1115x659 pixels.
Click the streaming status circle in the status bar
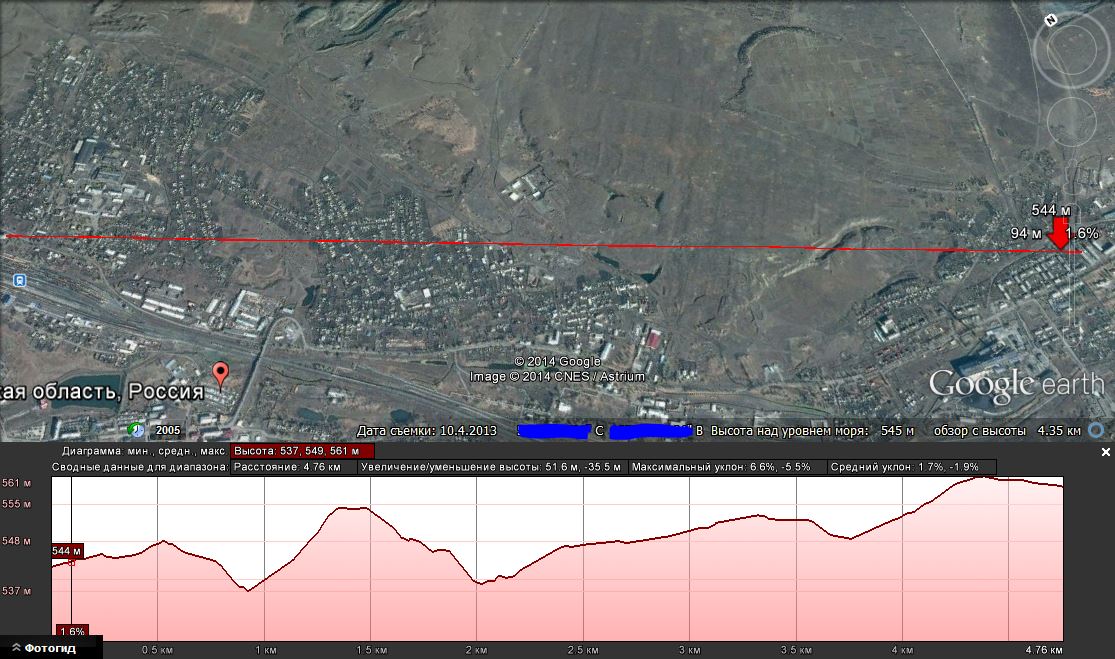pyautogui.click(x=1097, y=430)
